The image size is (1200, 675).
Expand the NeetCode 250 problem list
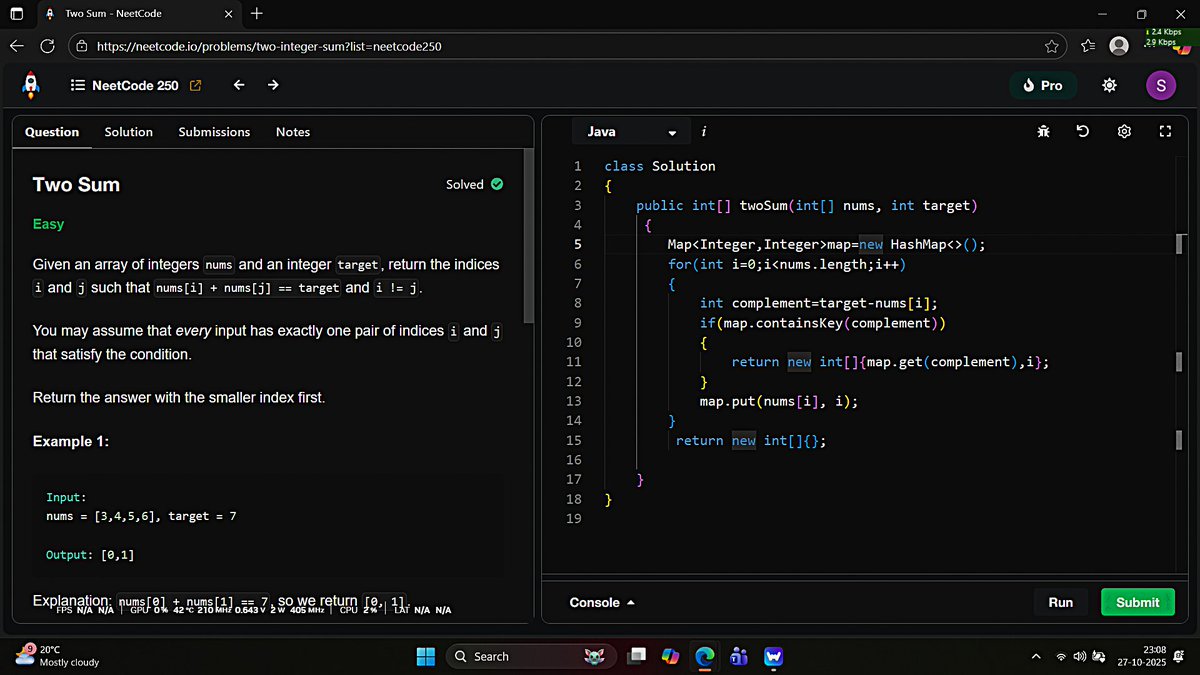click(x=78, y=85)
